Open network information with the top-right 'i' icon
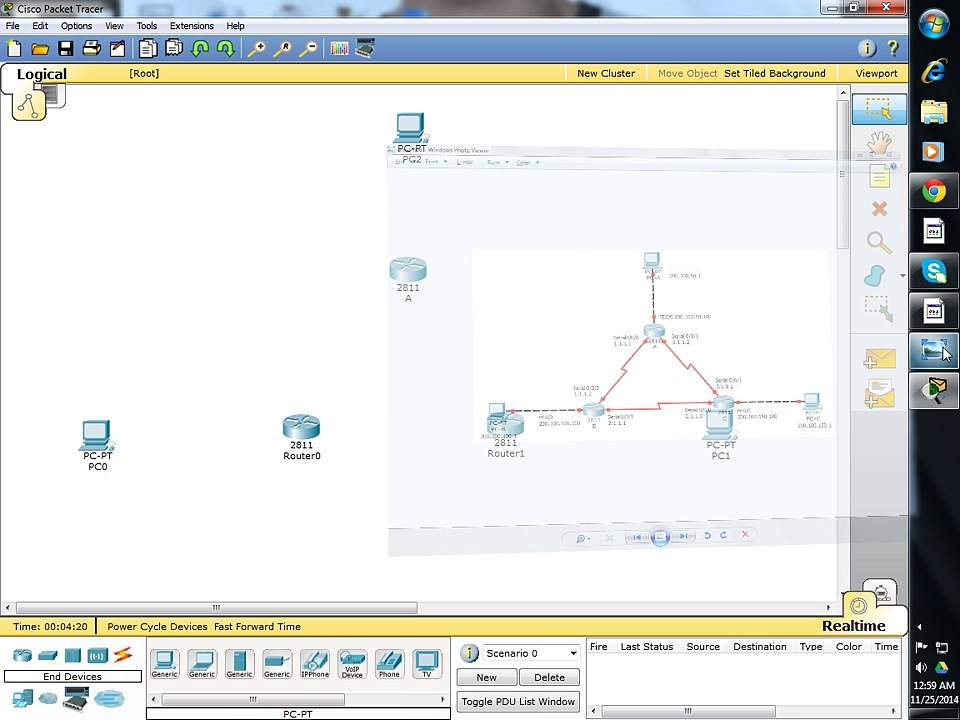 [x=866, y=48]
